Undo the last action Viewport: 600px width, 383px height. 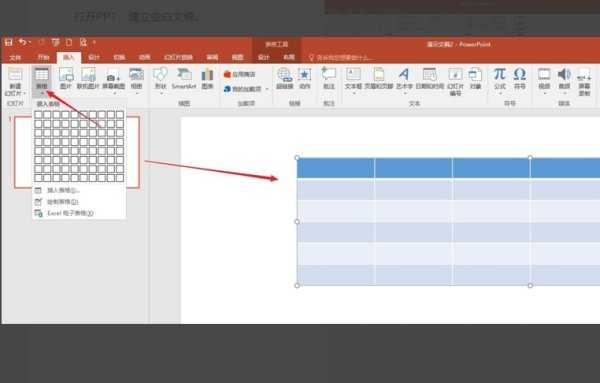point(22,42)
